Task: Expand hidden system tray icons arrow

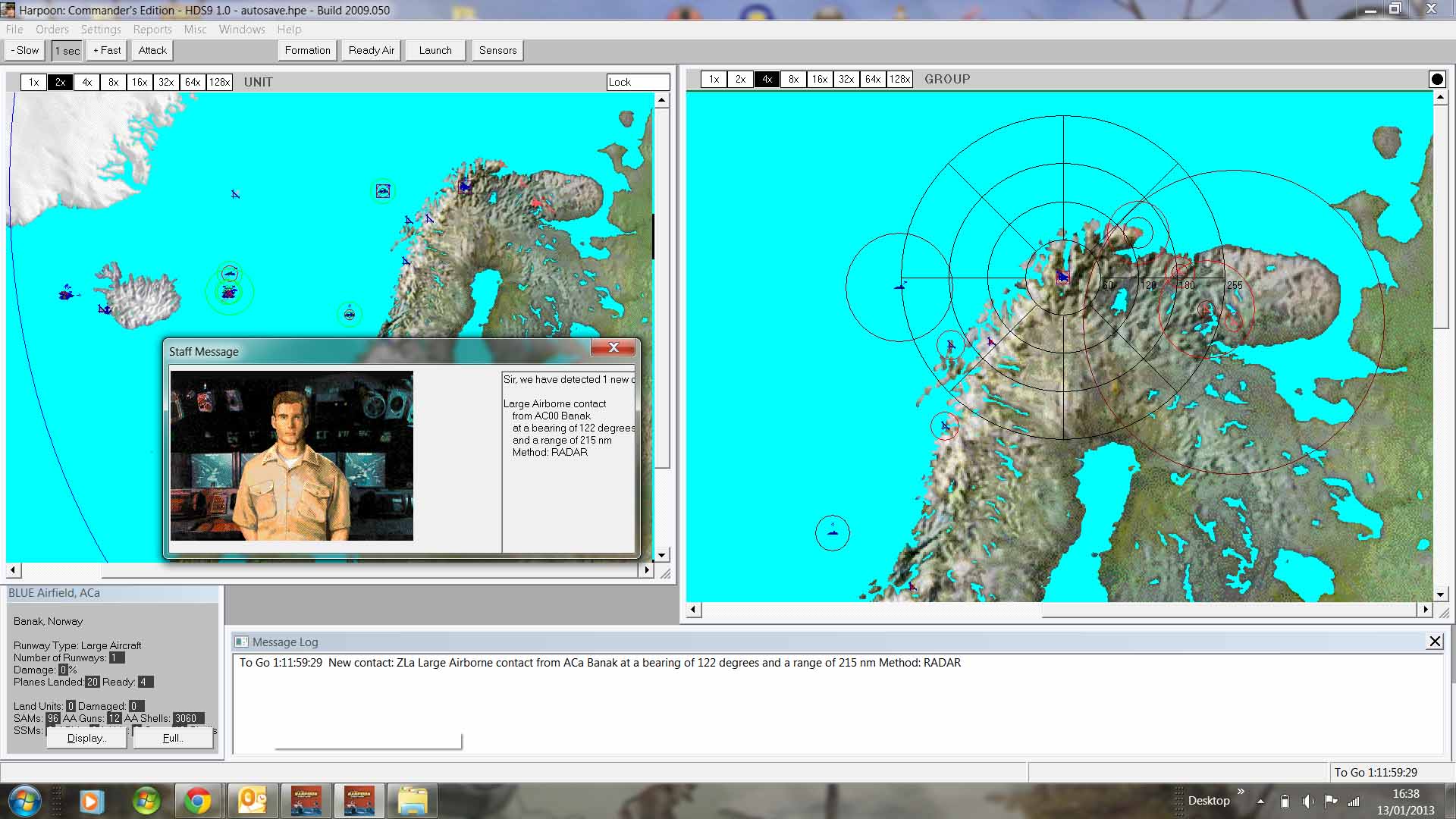Action: [x=1260, y=801]
